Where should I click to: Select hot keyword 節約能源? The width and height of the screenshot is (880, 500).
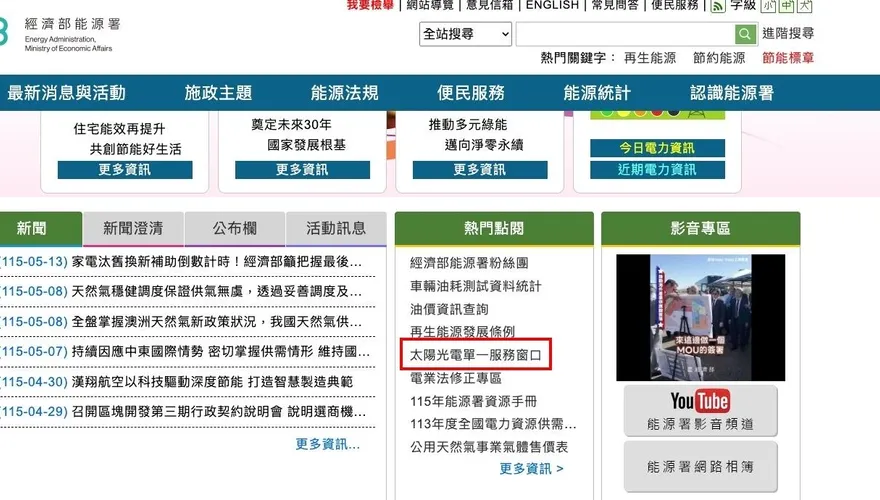(x=719, y=58)
